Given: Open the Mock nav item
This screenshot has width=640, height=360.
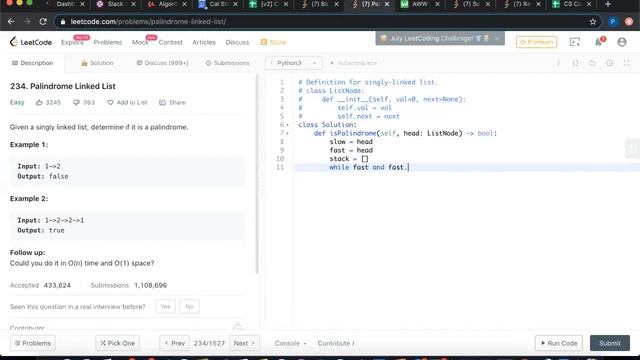Looking at the screenshot, I should click(x=140, y=42).
